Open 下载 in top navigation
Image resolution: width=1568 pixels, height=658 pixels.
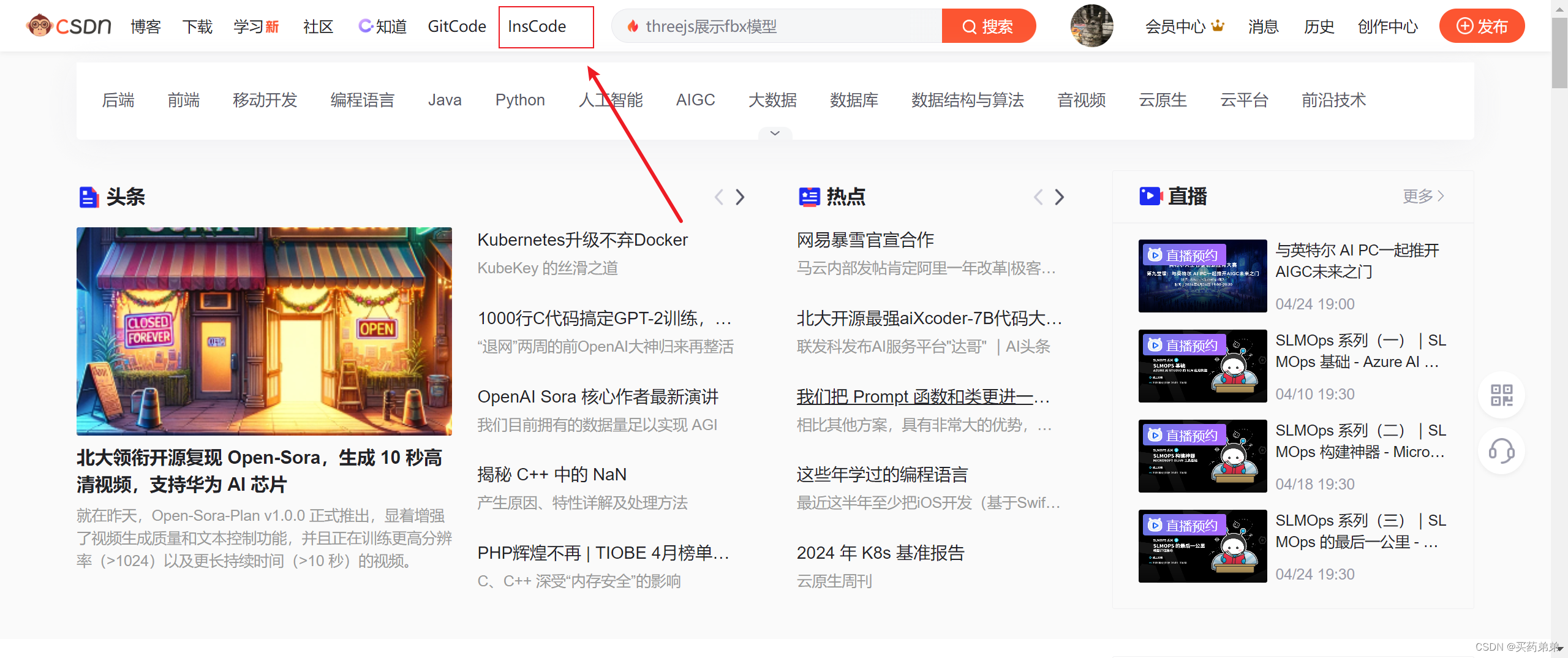pos(197,26)
